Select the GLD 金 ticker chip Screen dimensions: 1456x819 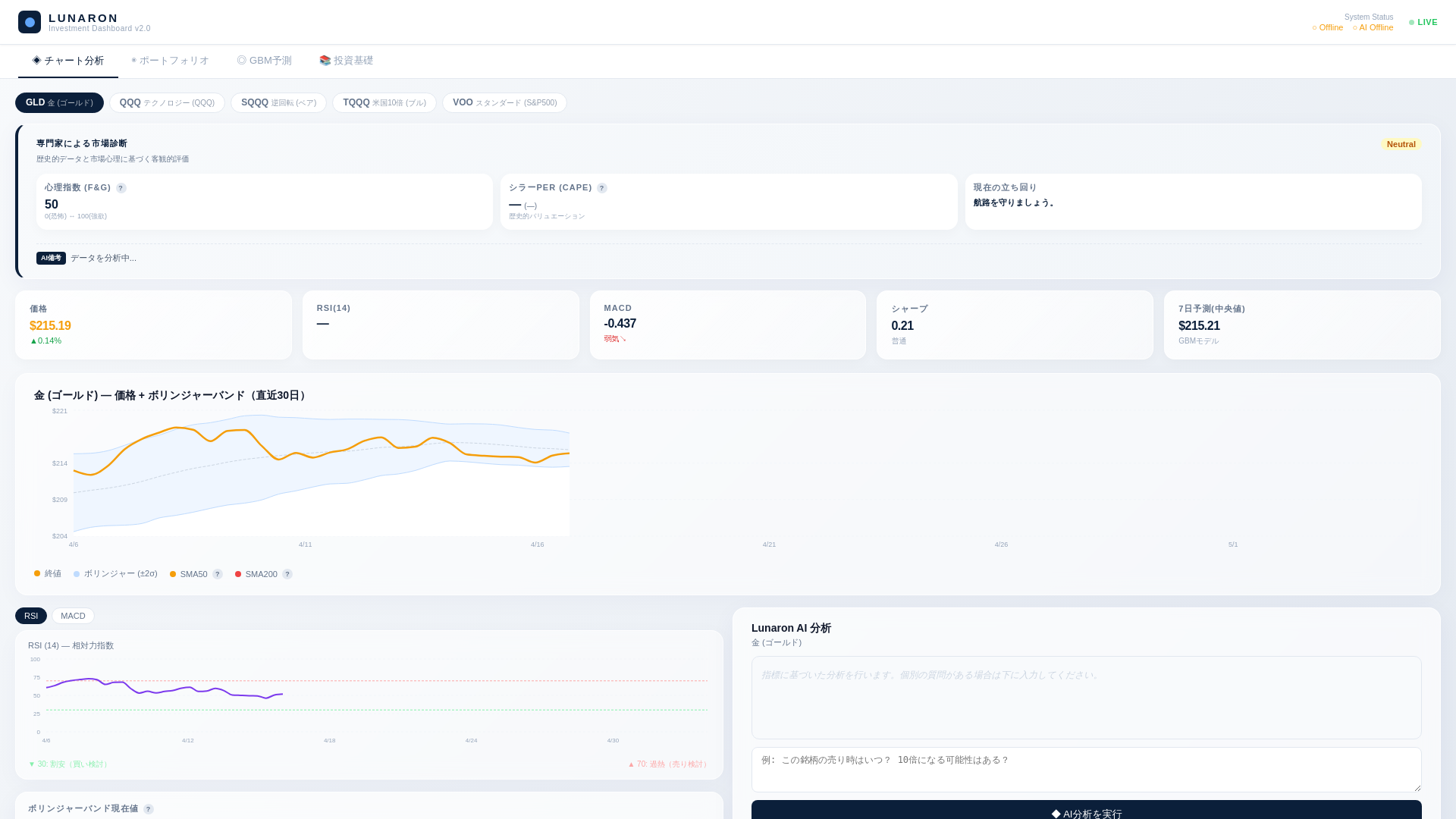tap(59, 102)
